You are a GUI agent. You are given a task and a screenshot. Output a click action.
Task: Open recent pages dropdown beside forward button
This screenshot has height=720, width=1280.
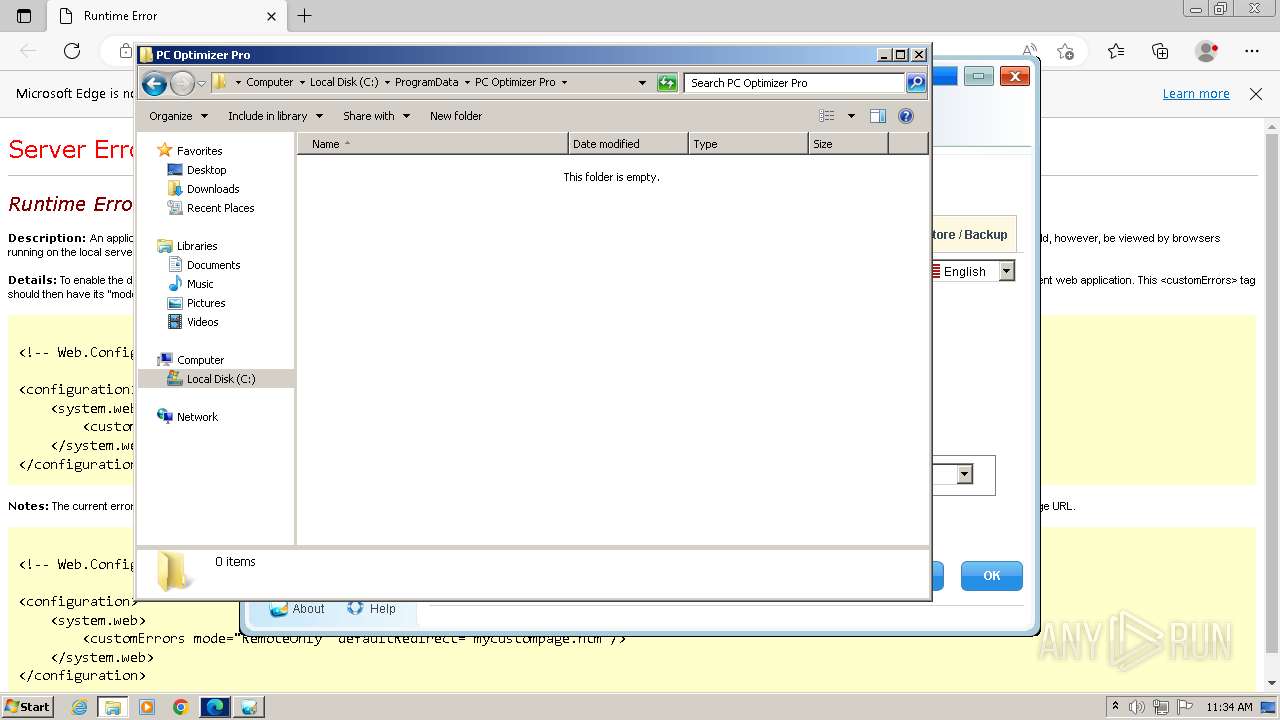click(201, 83)
